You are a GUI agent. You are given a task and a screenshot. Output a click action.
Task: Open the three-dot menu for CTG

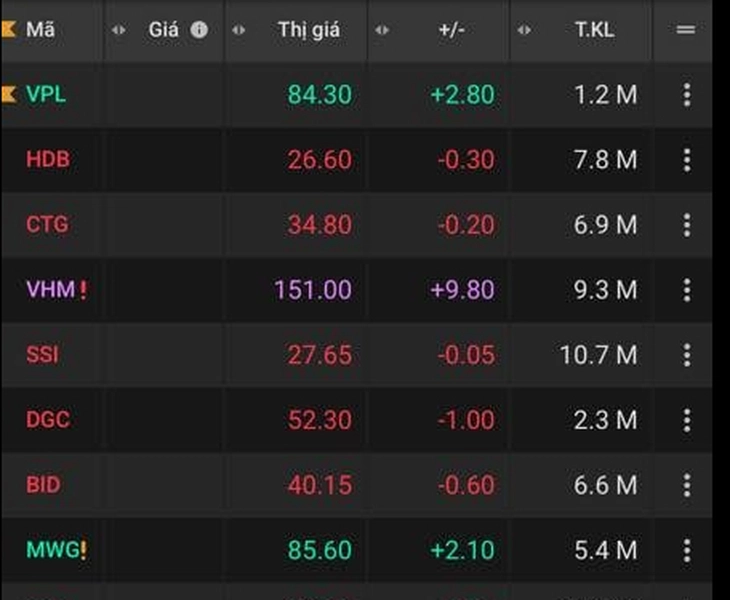click(686, 225)
